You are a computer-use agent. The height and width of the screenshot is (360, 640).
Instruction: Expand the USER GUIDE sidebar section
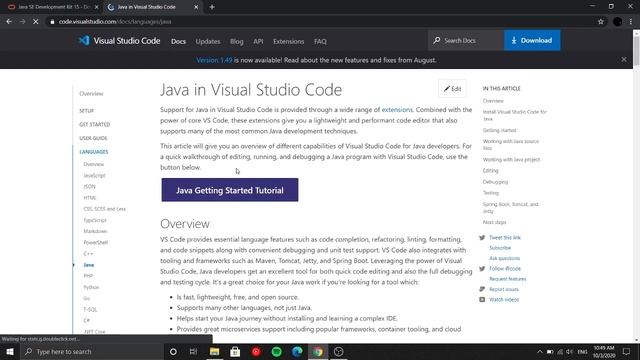[93, 138]
